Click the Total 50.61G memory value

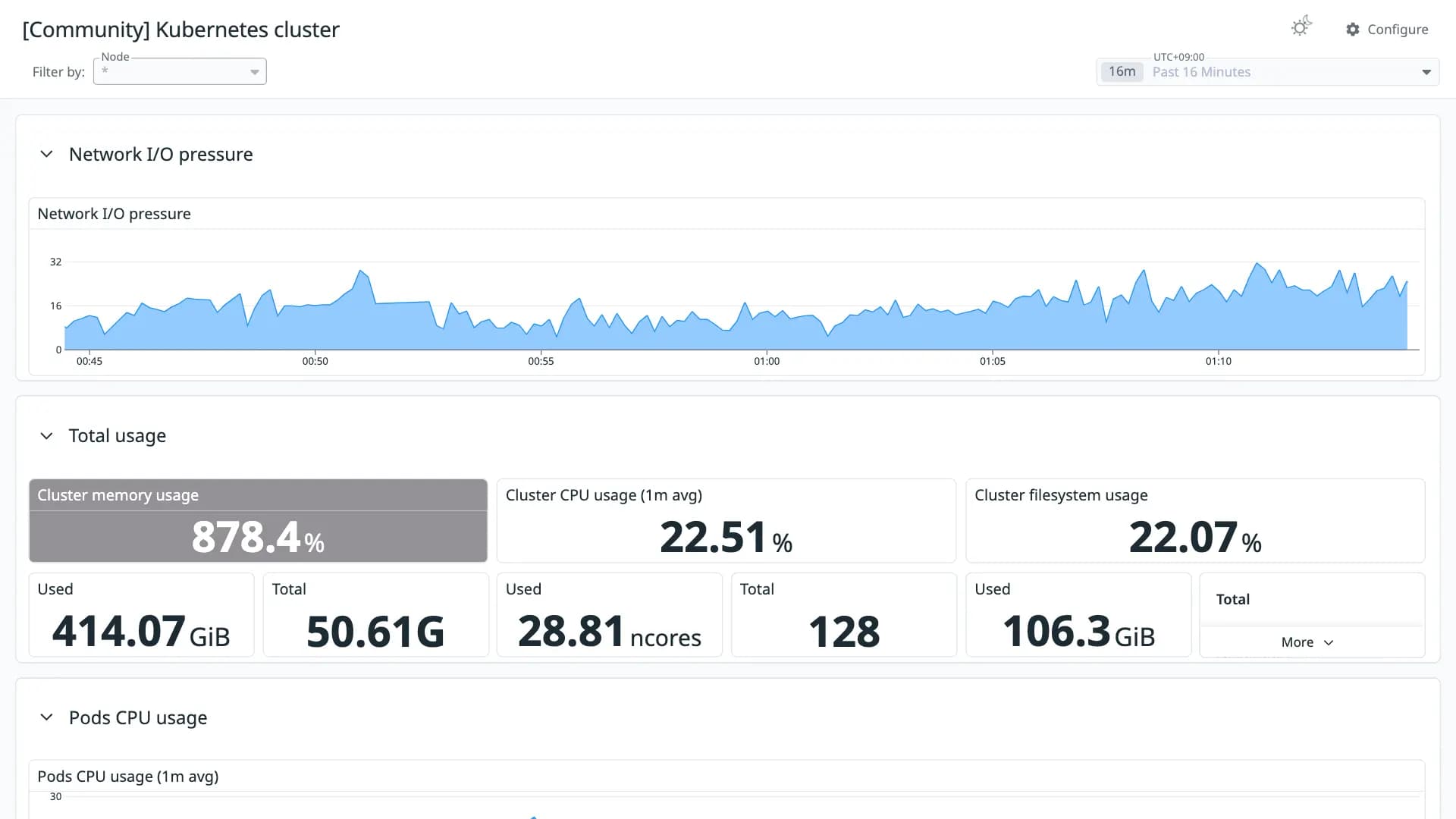point(375,632)
